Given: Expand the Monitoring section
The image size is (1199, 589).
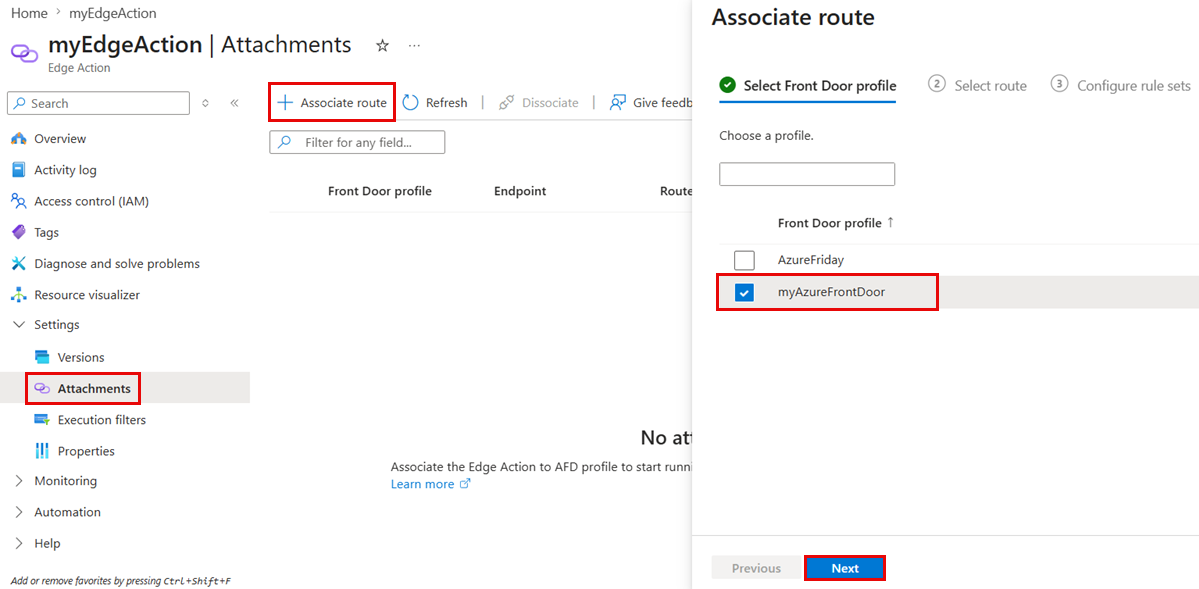Looking at the screenshot, I should click(x=19, y=481).
